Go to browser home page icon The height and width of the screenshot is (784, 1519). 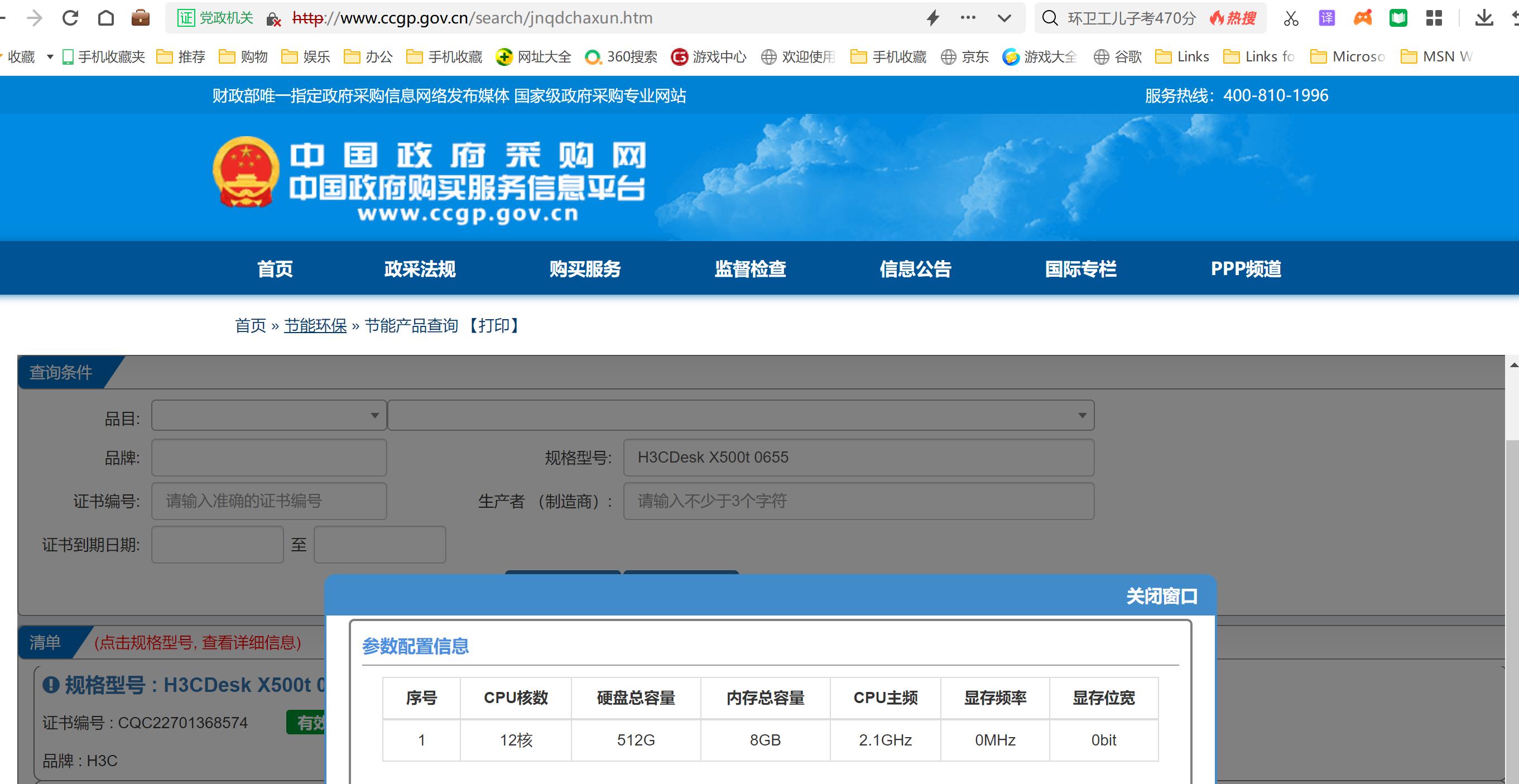click(x=105, y=18)
